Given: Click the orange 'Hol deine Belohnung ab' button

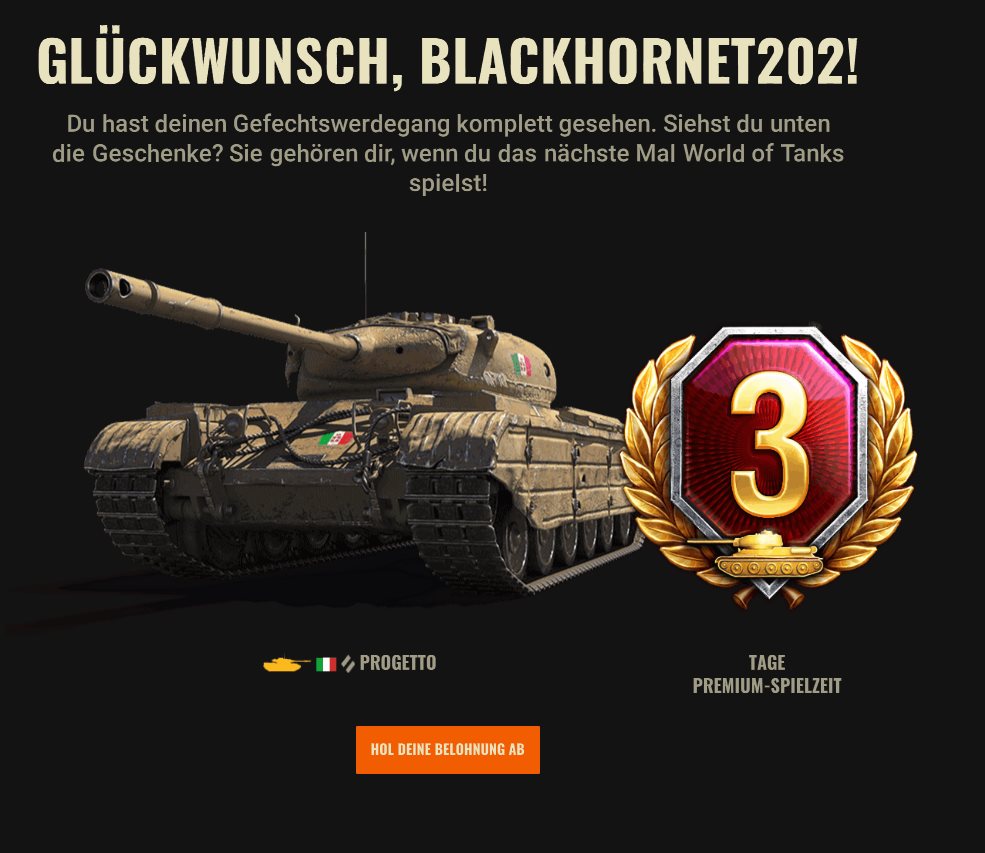Looking at the screenshot, I should 447,749.
